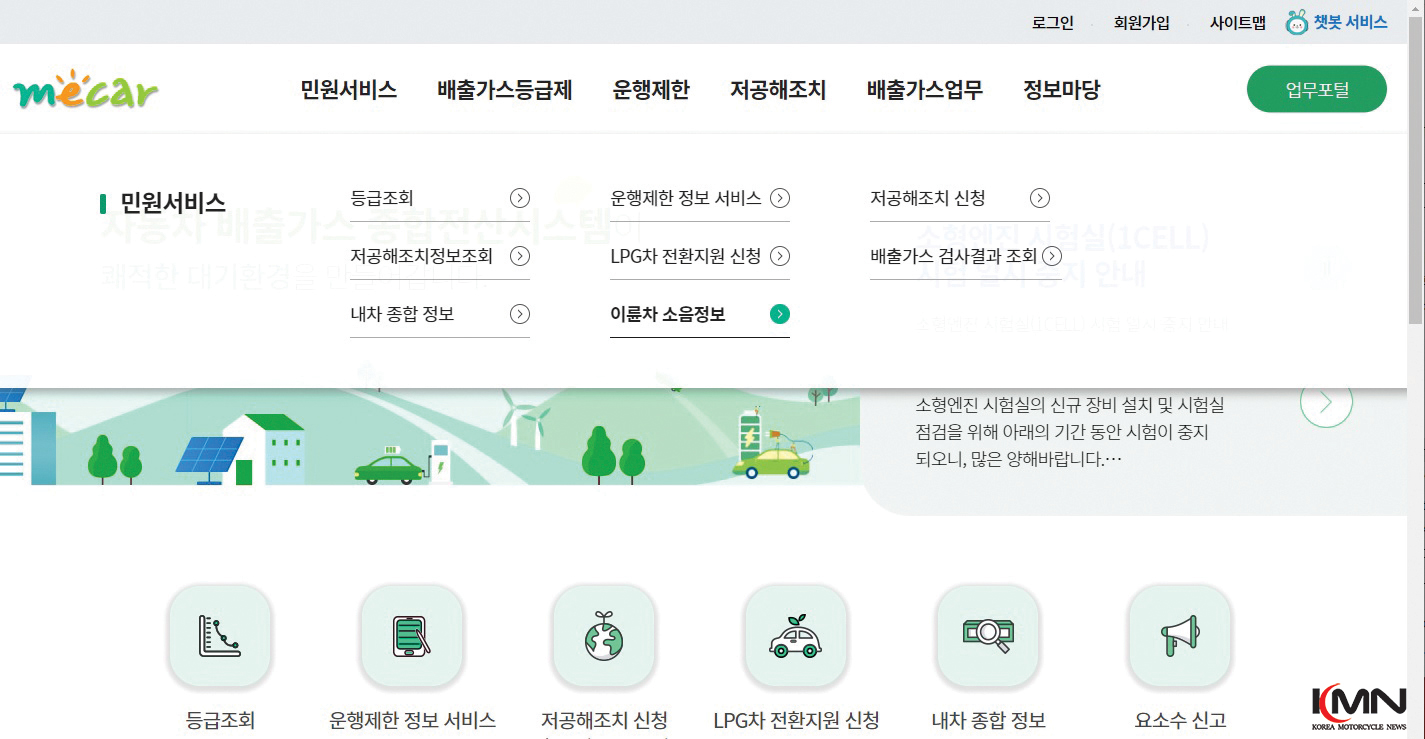The width and height of the screenshot is (1425, 739).
Task: Click the 등급조회 label under the tiles
Action: click(x=221, y=720)
